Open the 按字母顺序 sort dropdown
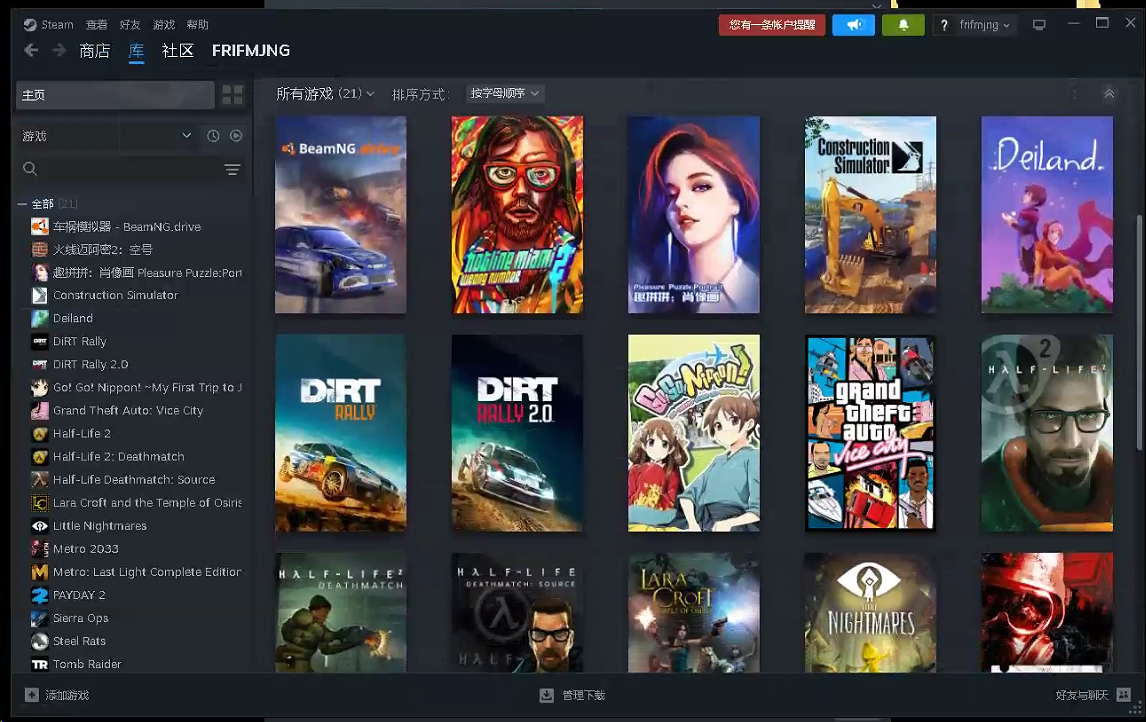 [504, 94]
